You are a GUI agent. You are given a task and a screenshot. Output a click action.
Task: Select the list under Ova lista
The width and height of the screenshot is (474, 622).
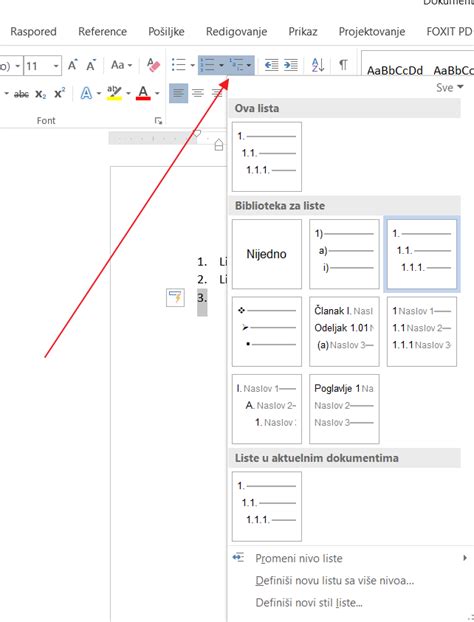coord(267,157)
